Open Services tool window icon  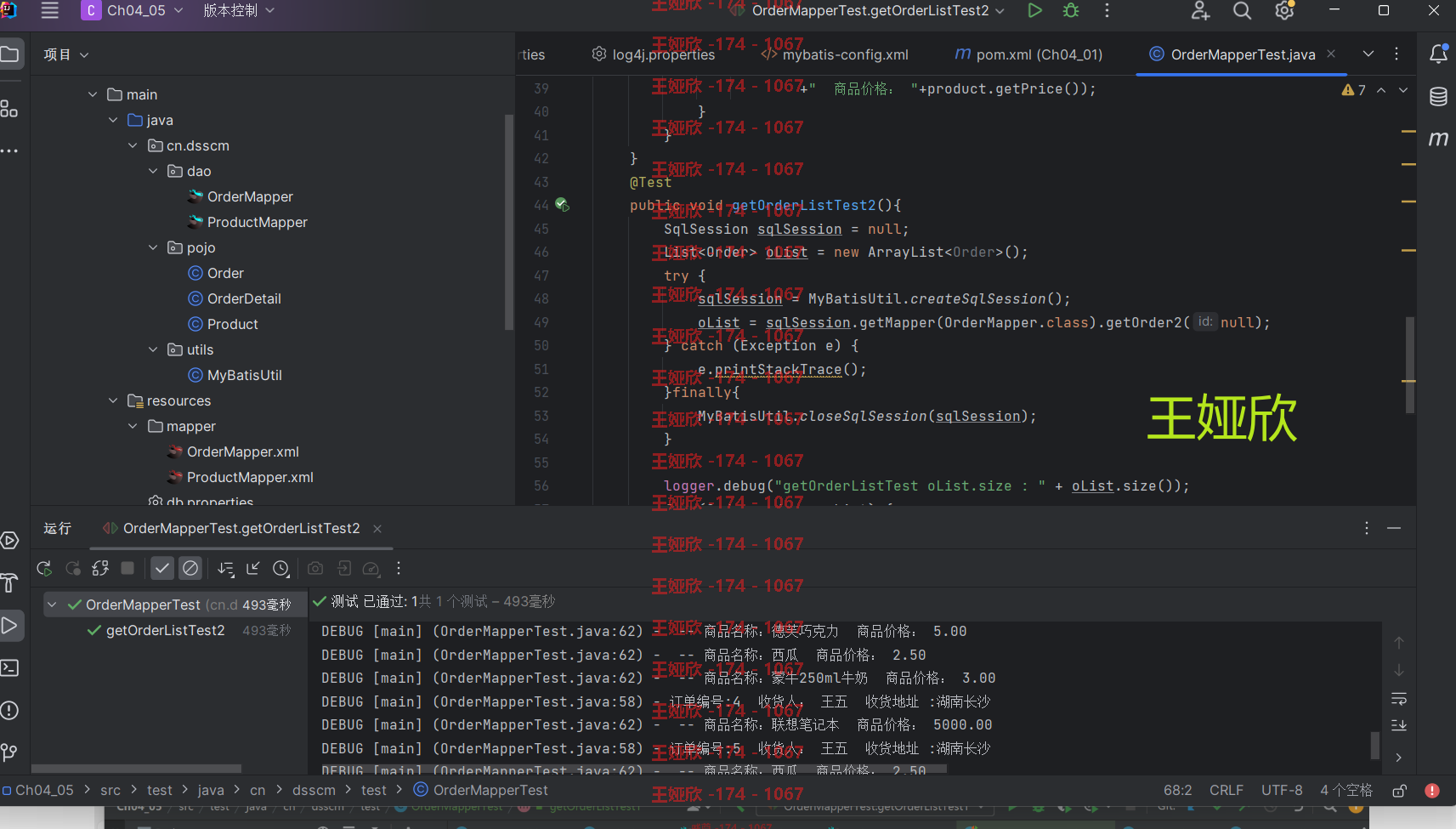tap(9, 540)
